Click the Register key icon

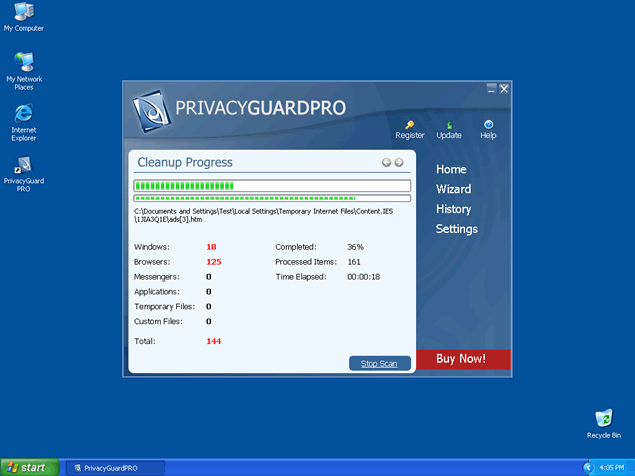tap(410, 124)
